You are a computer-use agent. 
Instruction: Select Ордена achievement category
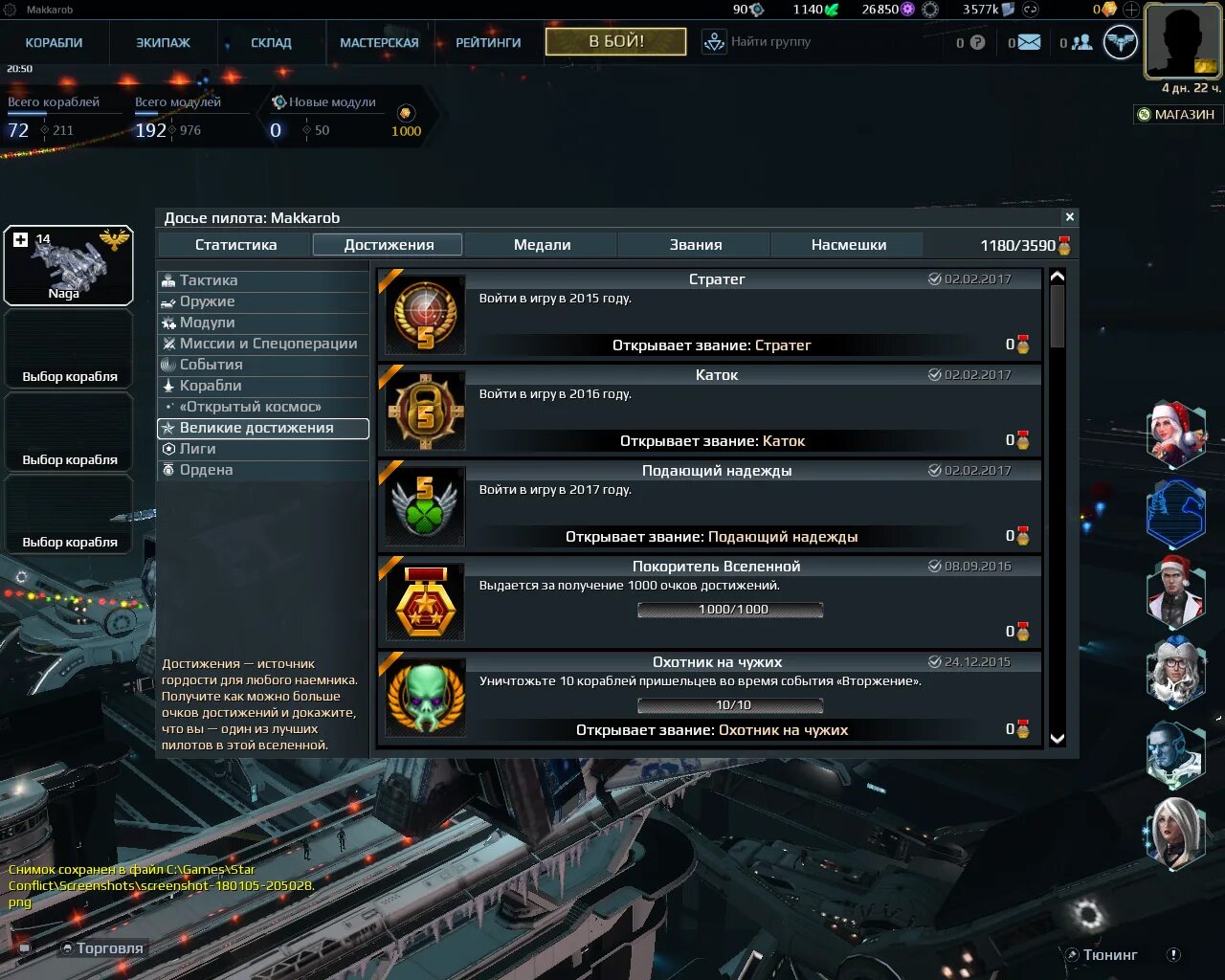(263, 470)
